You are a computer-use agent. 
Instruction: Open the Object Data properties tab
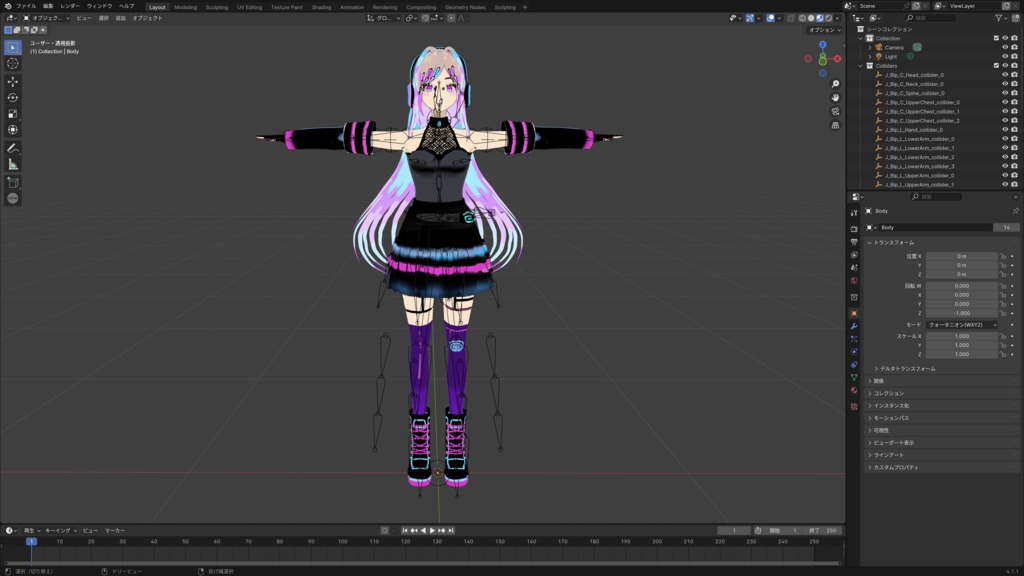tap(854, 377)
